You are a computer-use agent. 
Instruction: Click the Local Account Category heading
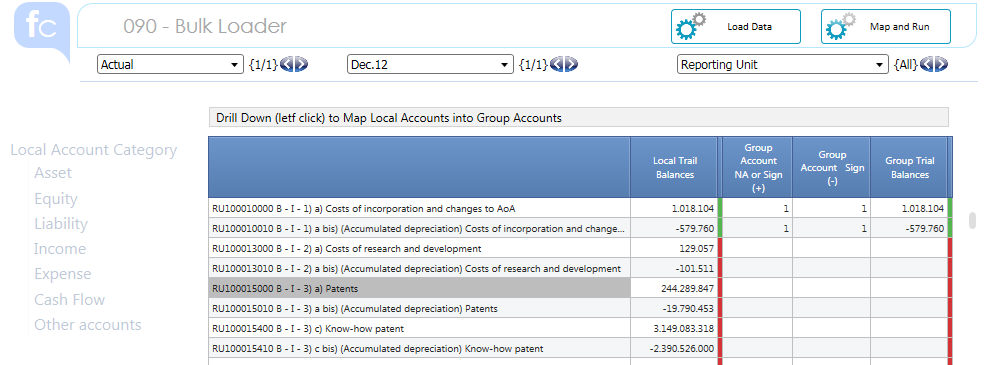[94, 150]
